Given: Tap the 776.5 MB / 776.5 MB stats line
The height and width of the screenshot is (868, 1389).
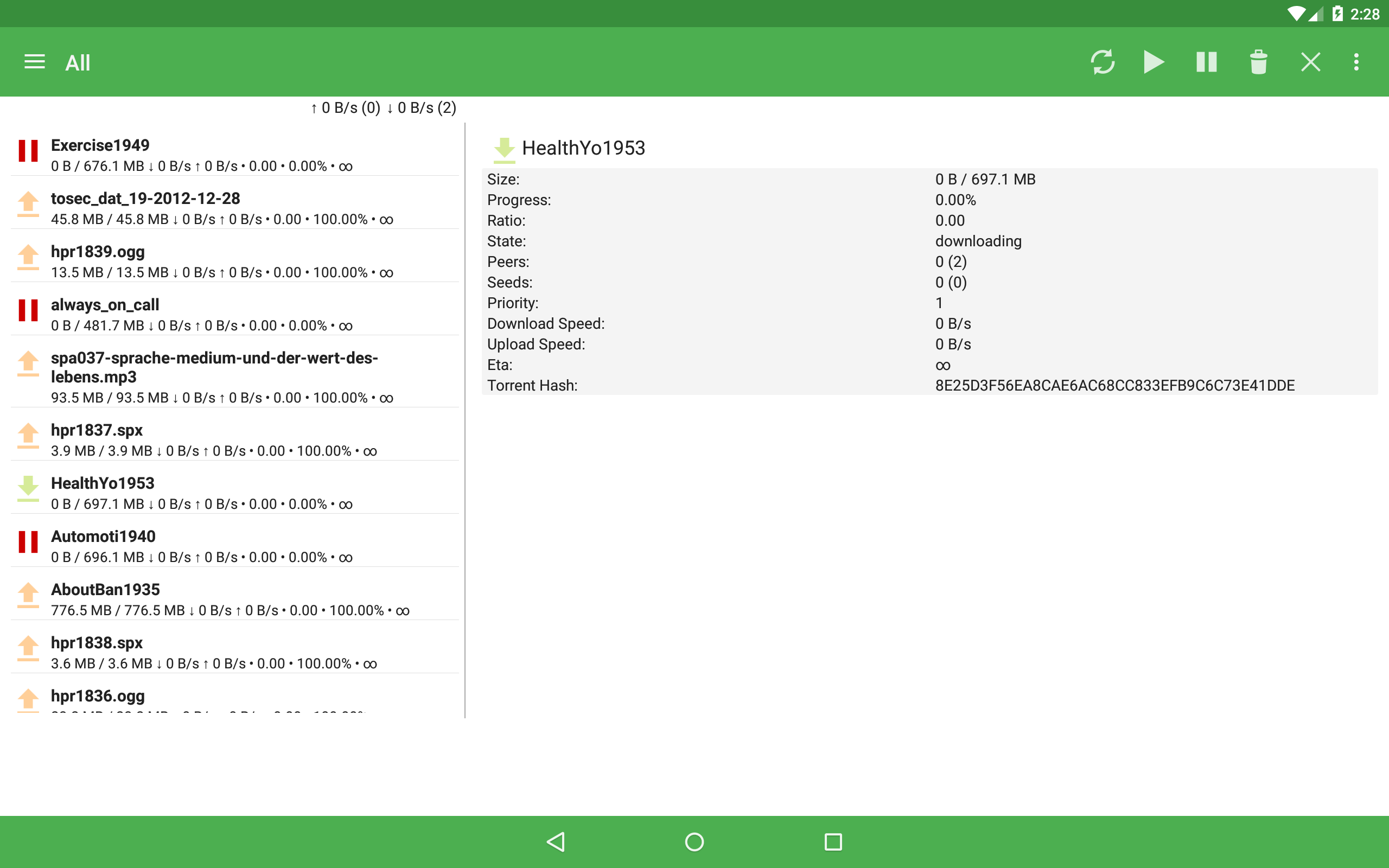Looking at the screenshot, I should pos(230,611).
